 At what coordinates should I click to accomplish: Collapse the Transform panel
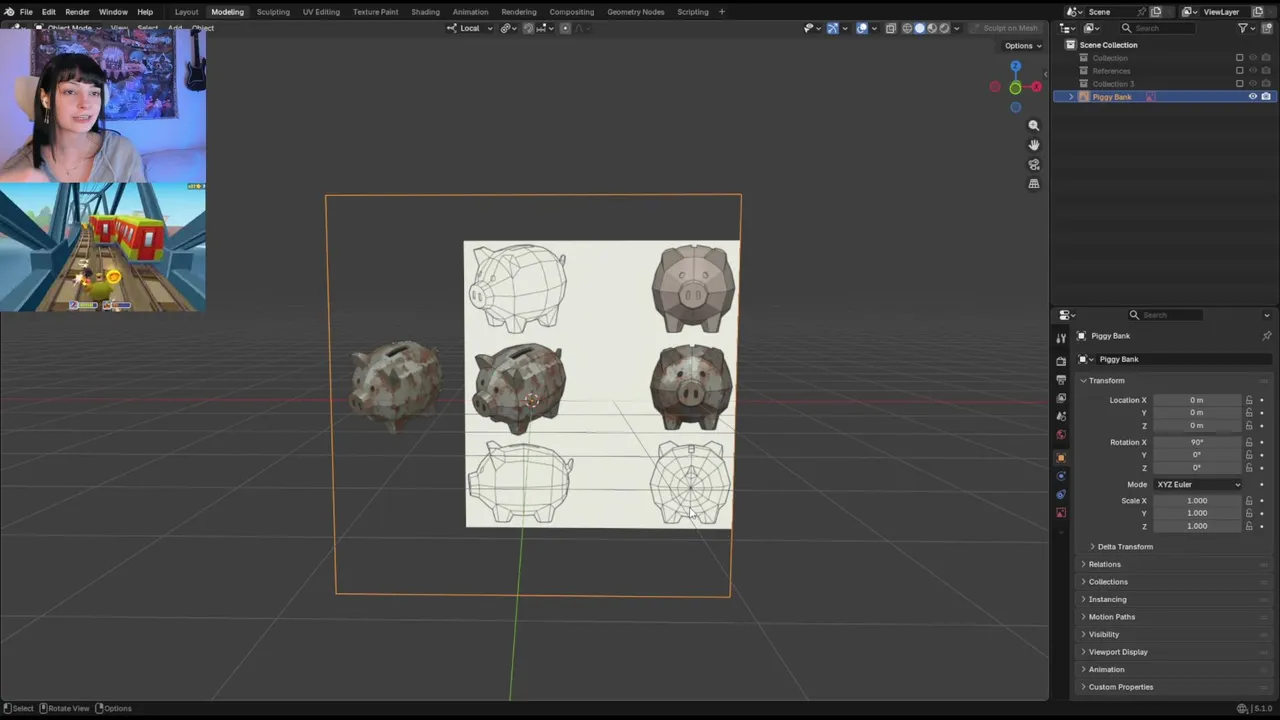1106,381
